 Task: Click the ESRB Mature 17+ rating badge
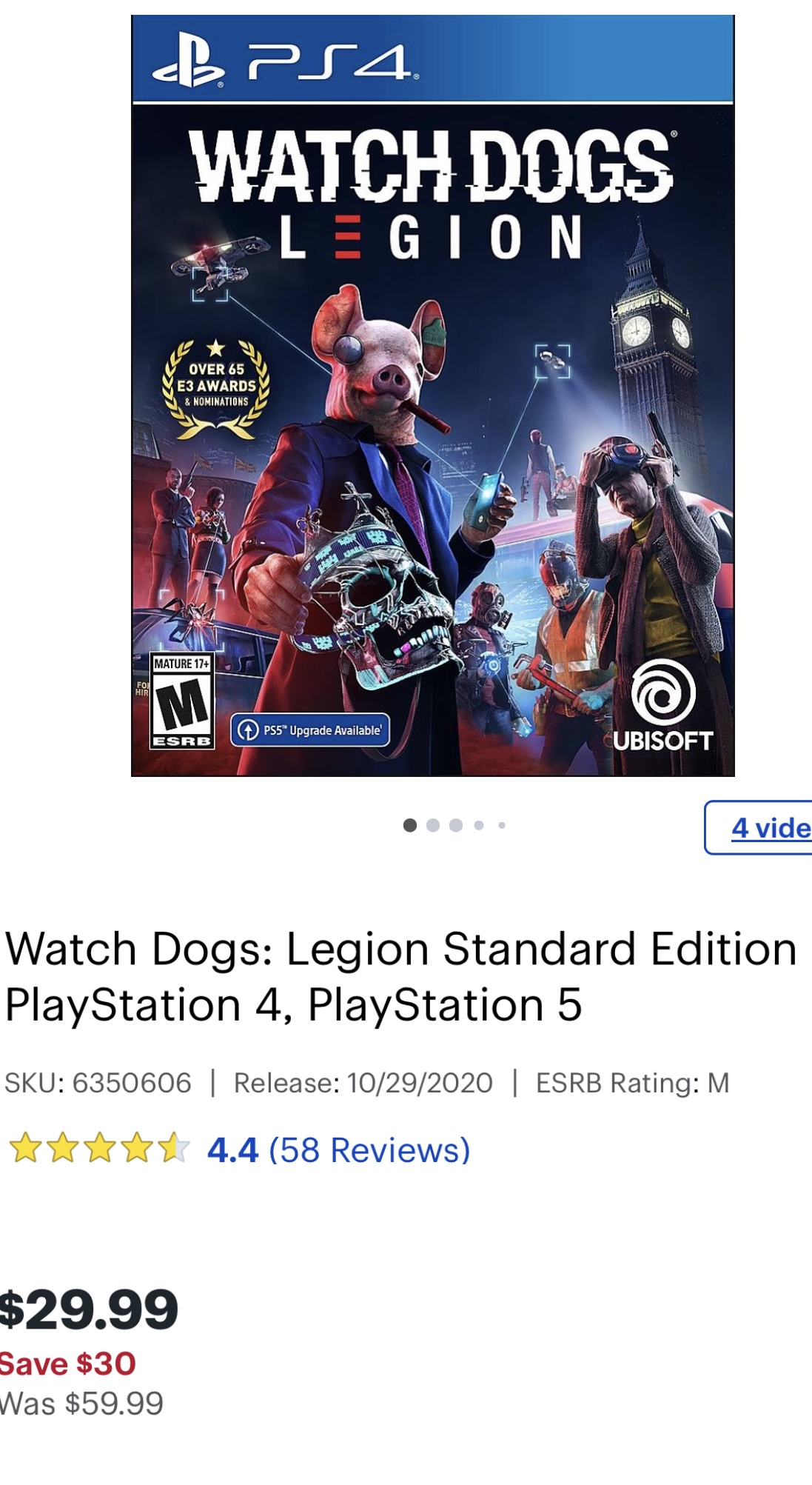click(x=182, y=701)
